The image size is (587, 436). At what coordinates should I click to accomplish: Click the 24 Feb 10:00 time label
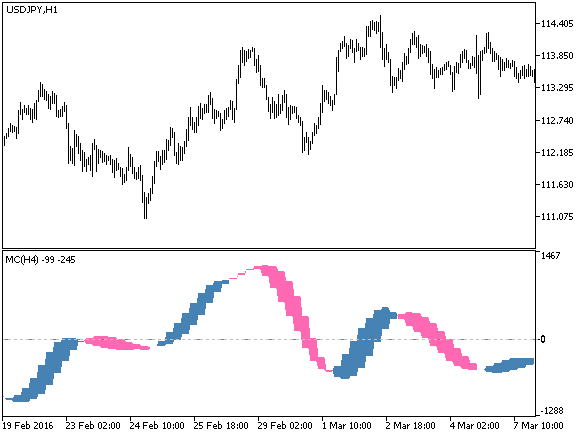(x=157, y=426)
